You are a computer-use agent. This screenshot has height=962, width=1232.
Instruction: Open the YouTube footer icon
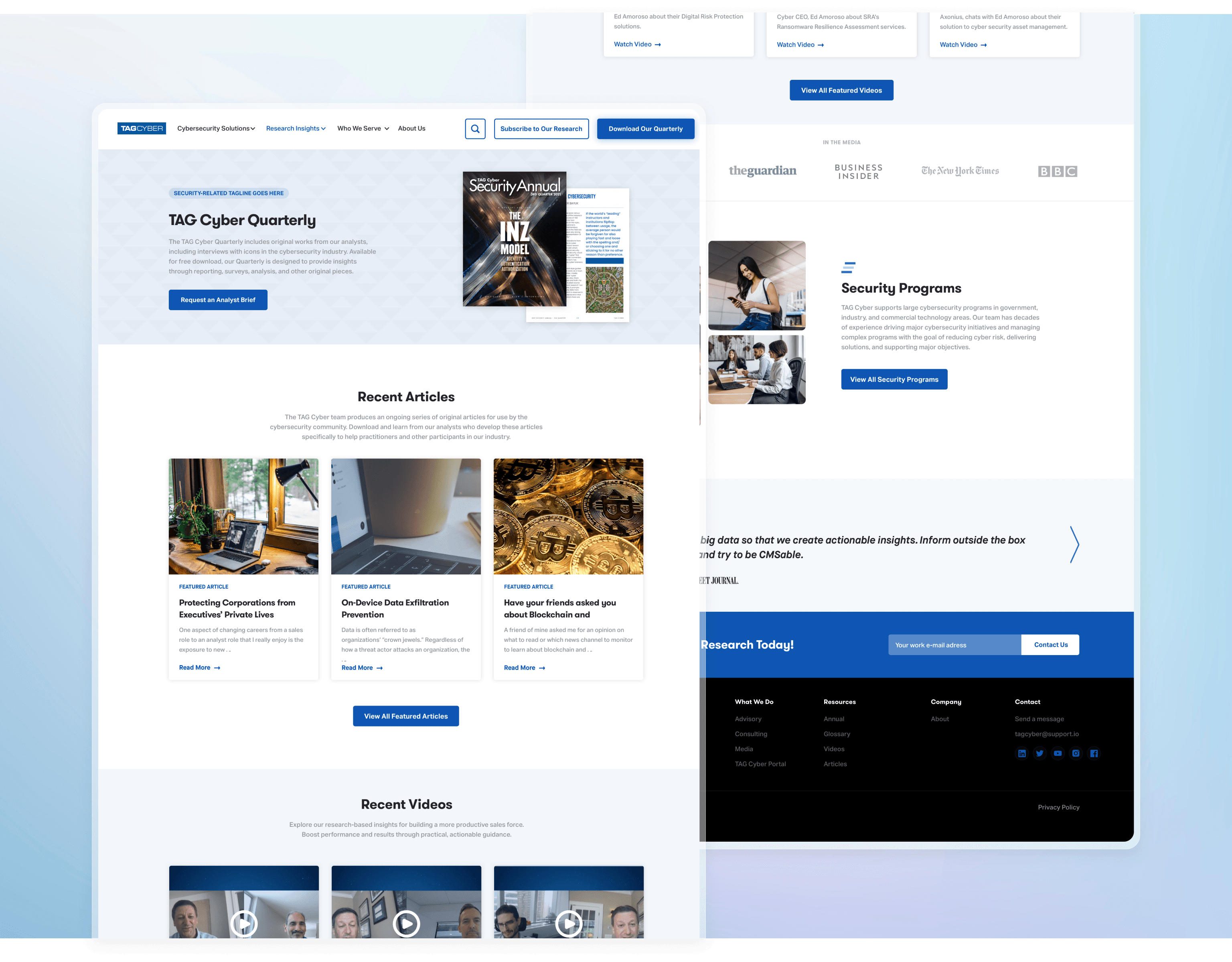point(1058,753)
